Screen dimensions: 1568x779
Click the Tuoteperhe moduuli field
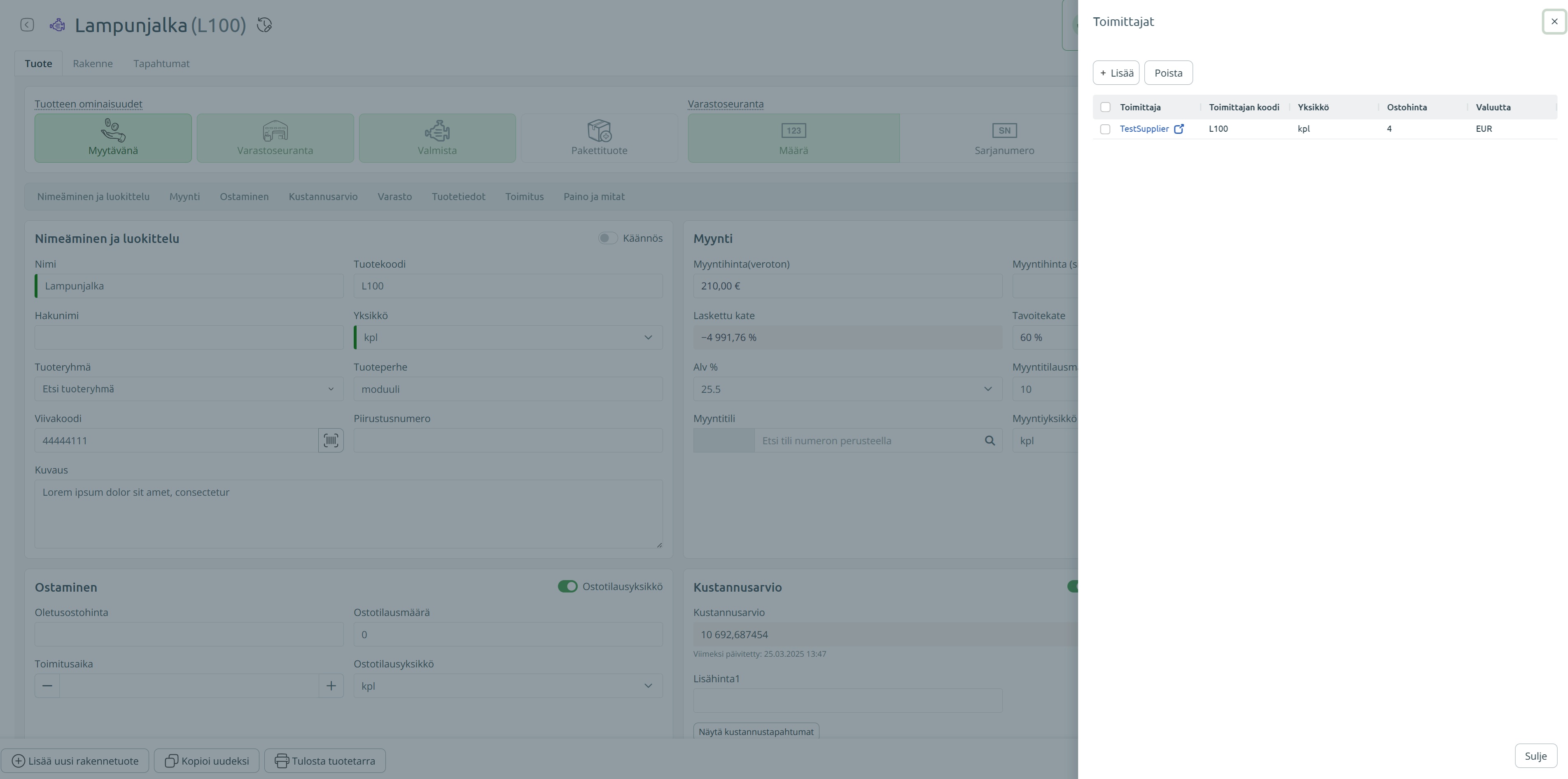click(x=508, y=389)
